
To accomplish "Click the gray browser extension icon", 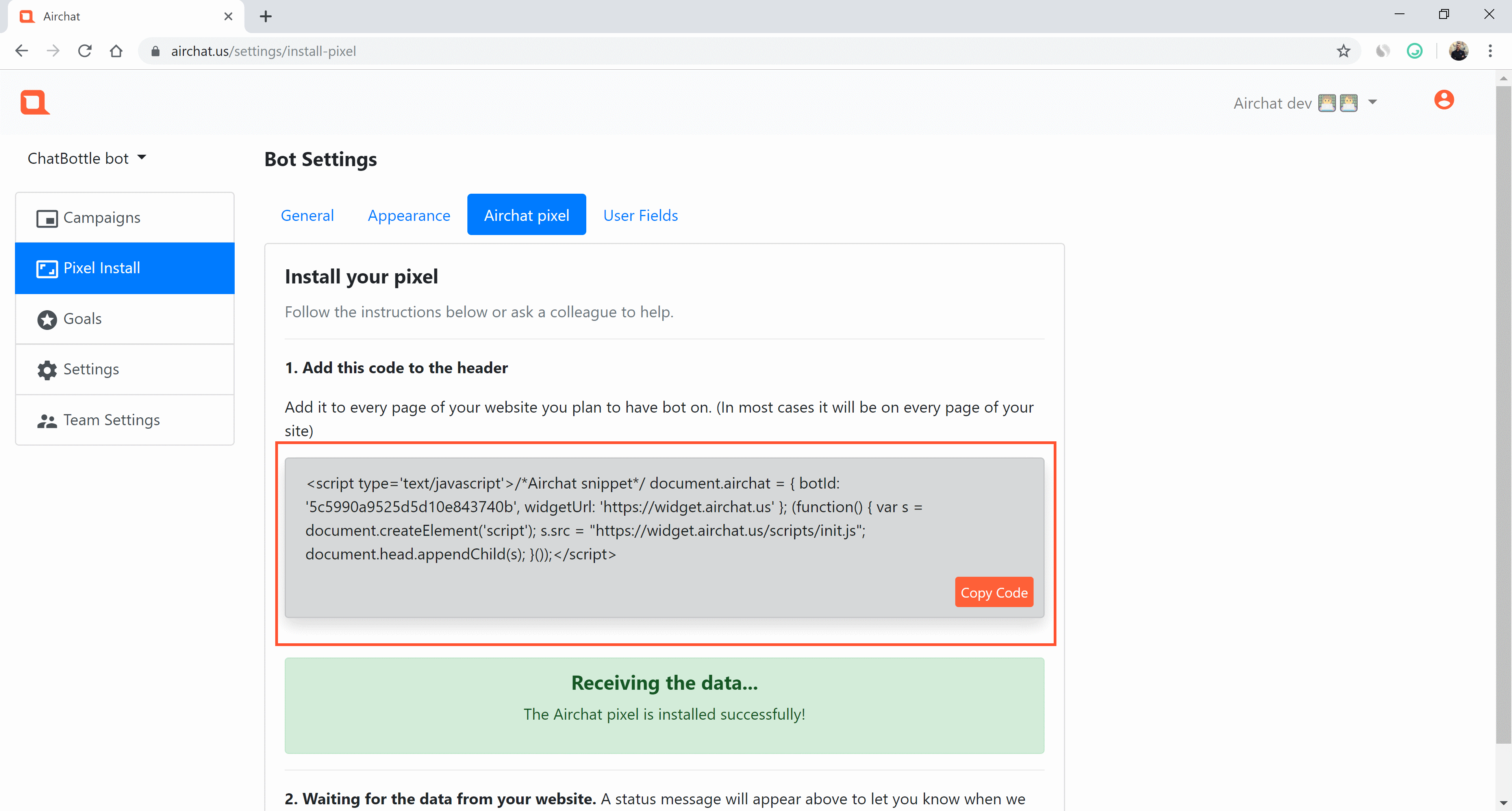I will tap(1383, 51).
